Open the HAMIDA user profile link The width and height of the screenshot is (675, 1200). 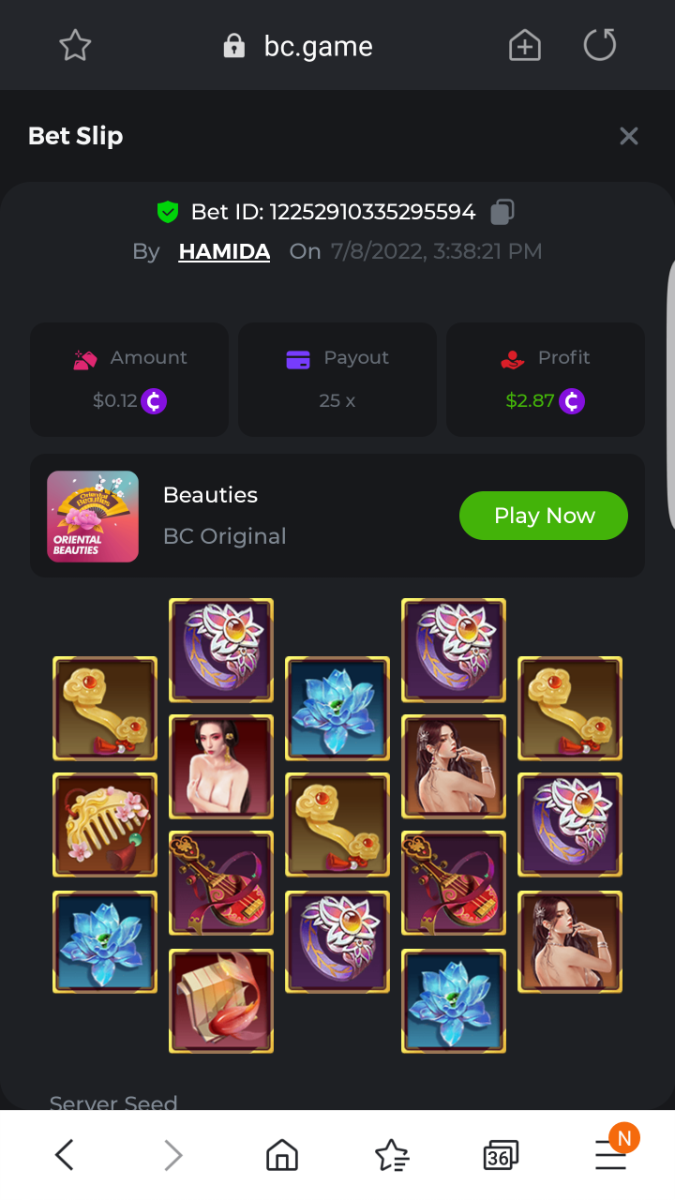pos(224,252)
